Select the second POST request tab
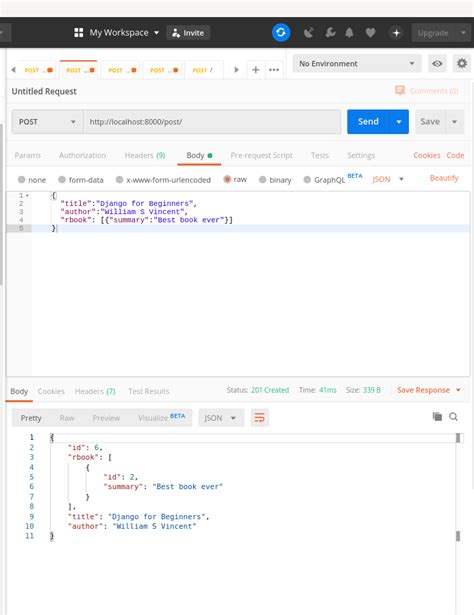 tap(79, 70)
